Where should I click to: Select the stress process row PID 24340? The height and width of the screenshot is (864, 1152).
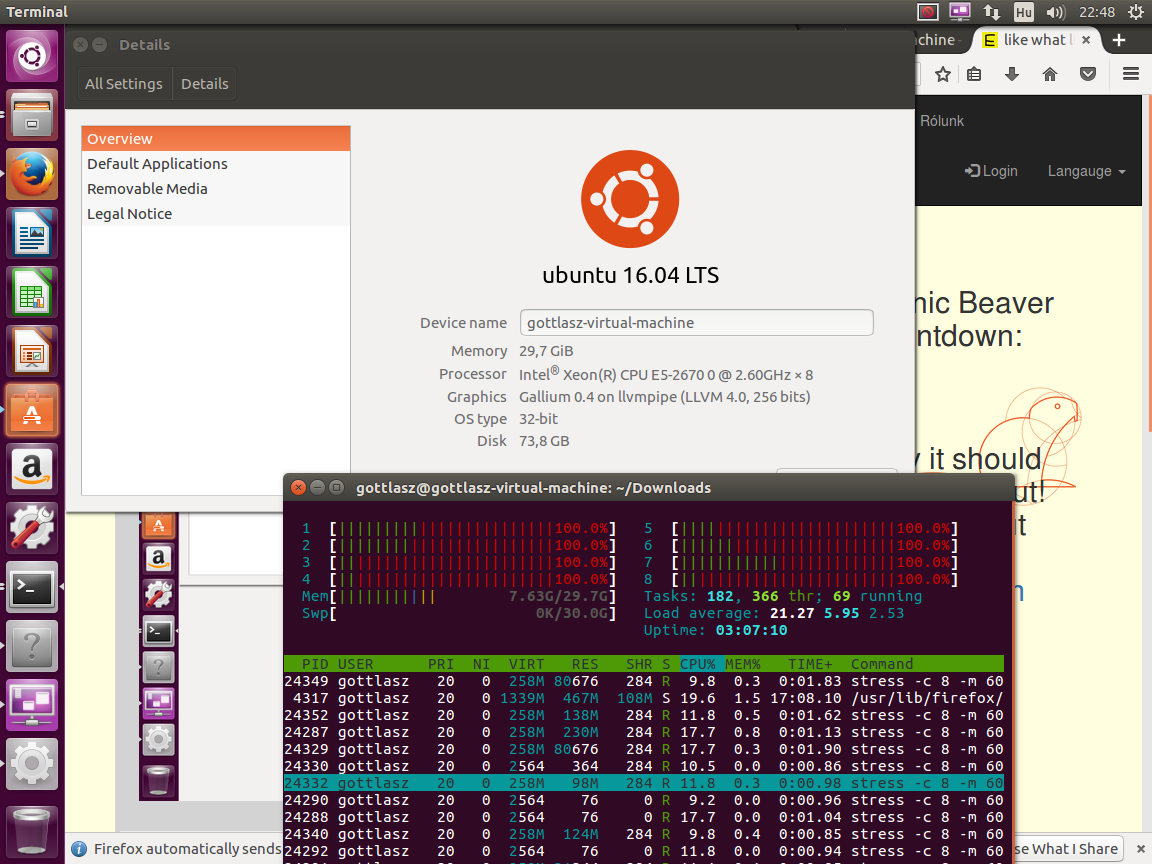[644, 834]
